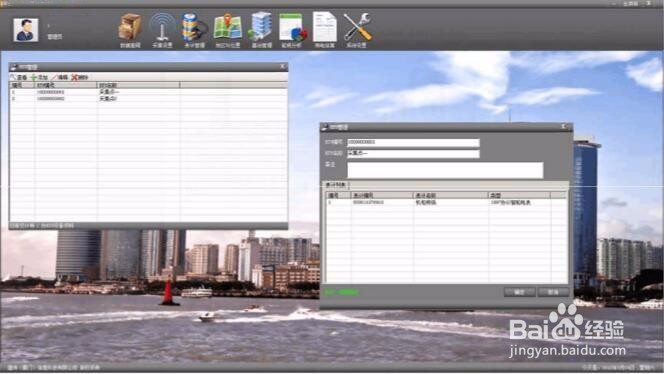Click the 编号 column header in dialog table
This screenshot has width=664, height=374.
[338, 195]
